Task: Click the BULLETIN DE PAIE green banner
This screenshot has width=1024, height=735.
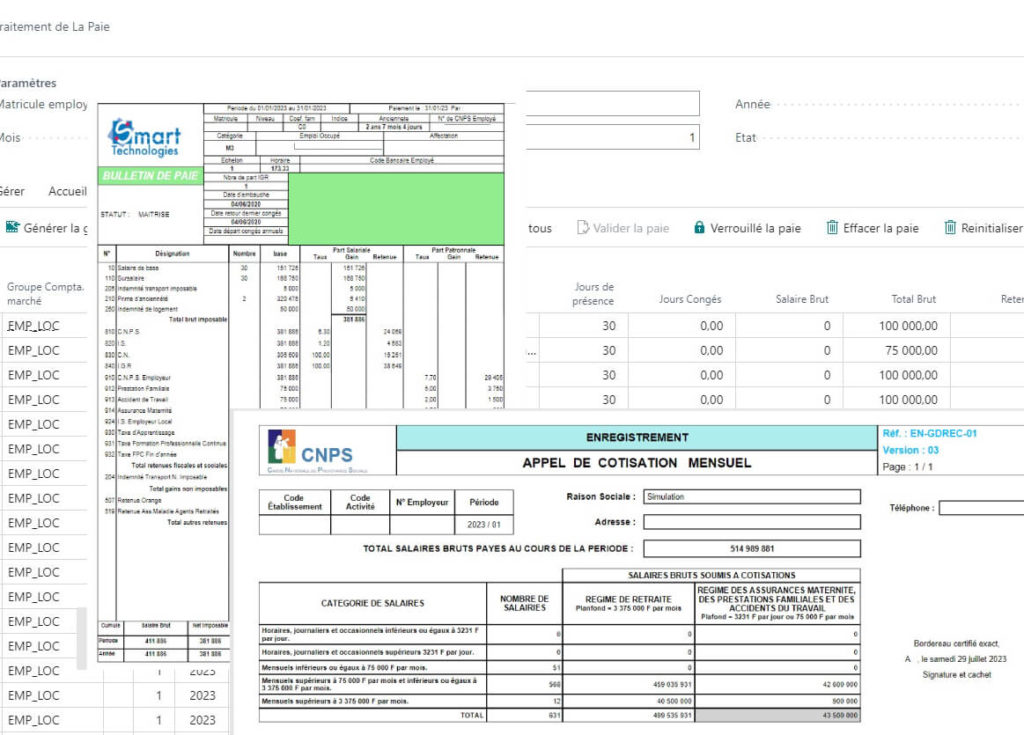Action: coord(150,175)
